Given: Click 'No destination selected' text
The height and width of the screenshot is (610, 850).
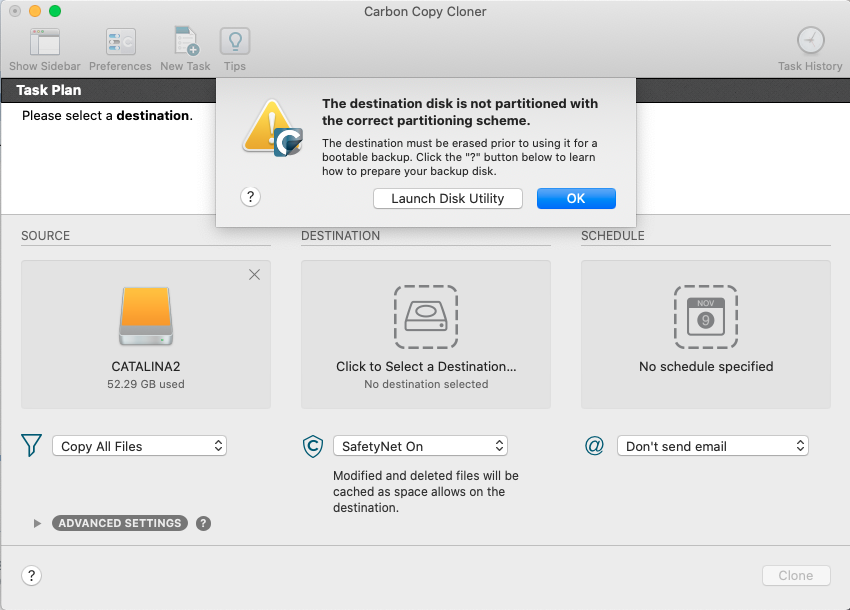Looking at the screenshot, I should (426, 384).
